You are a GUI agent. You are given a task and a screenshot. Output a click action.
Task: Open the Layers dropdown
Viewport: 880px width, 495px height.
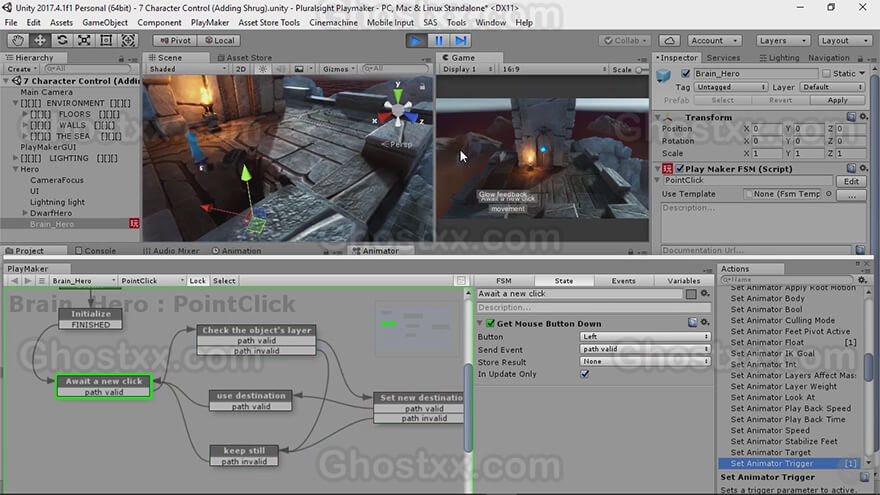pos(783,40)
